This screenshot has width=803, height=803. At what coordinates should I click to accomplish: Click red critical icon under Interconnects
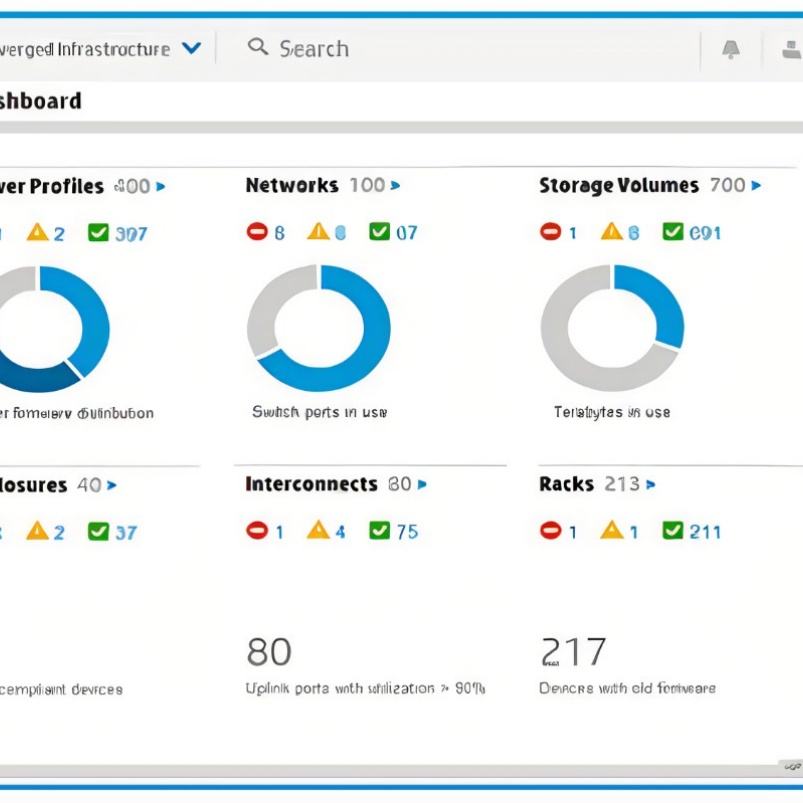[x=257, y=531]
